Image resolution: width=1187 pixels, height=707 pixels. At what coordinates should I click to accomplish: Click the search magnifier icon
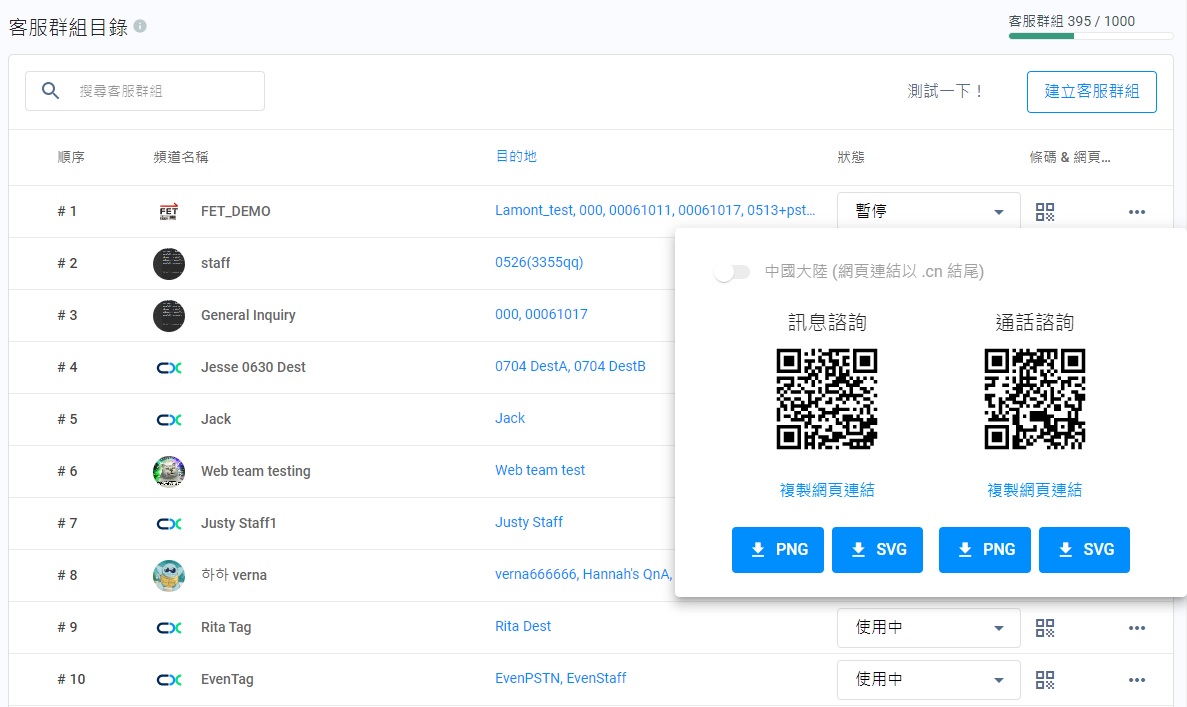pos(50,91)
